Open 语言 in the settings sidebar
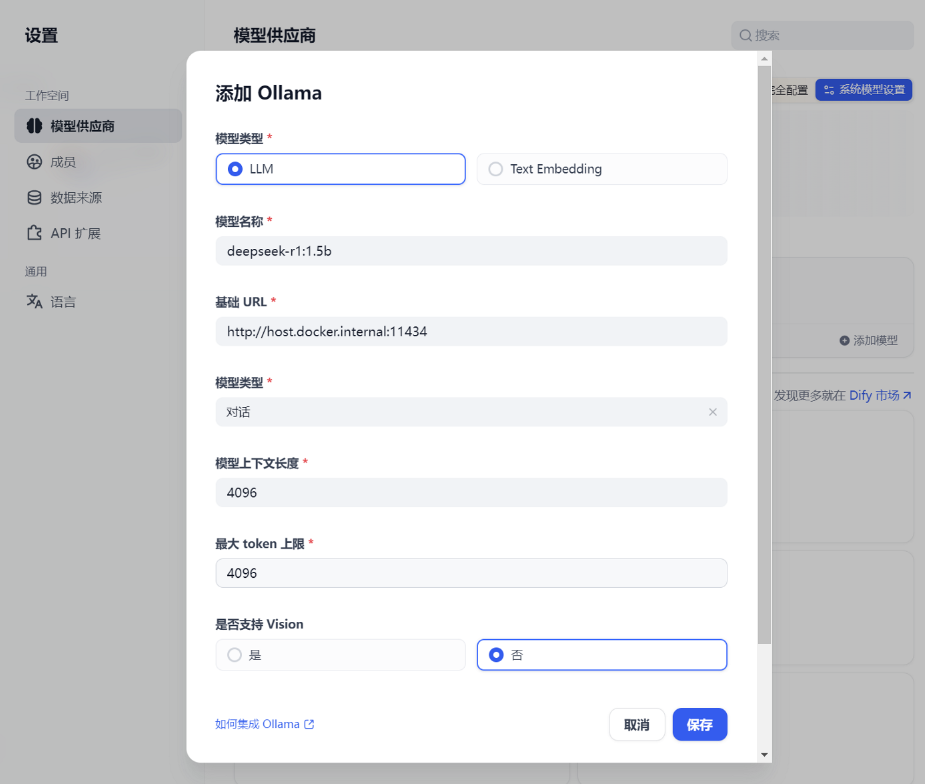925x784 pixels. [x=98, y=302]
